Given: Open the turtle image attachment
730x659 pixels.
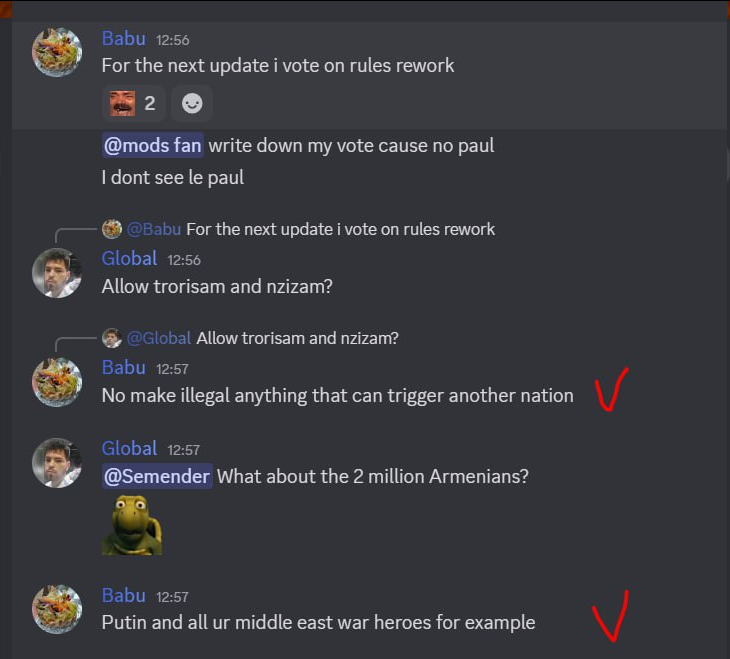Looking at the screenshot, I should point(132,525).
